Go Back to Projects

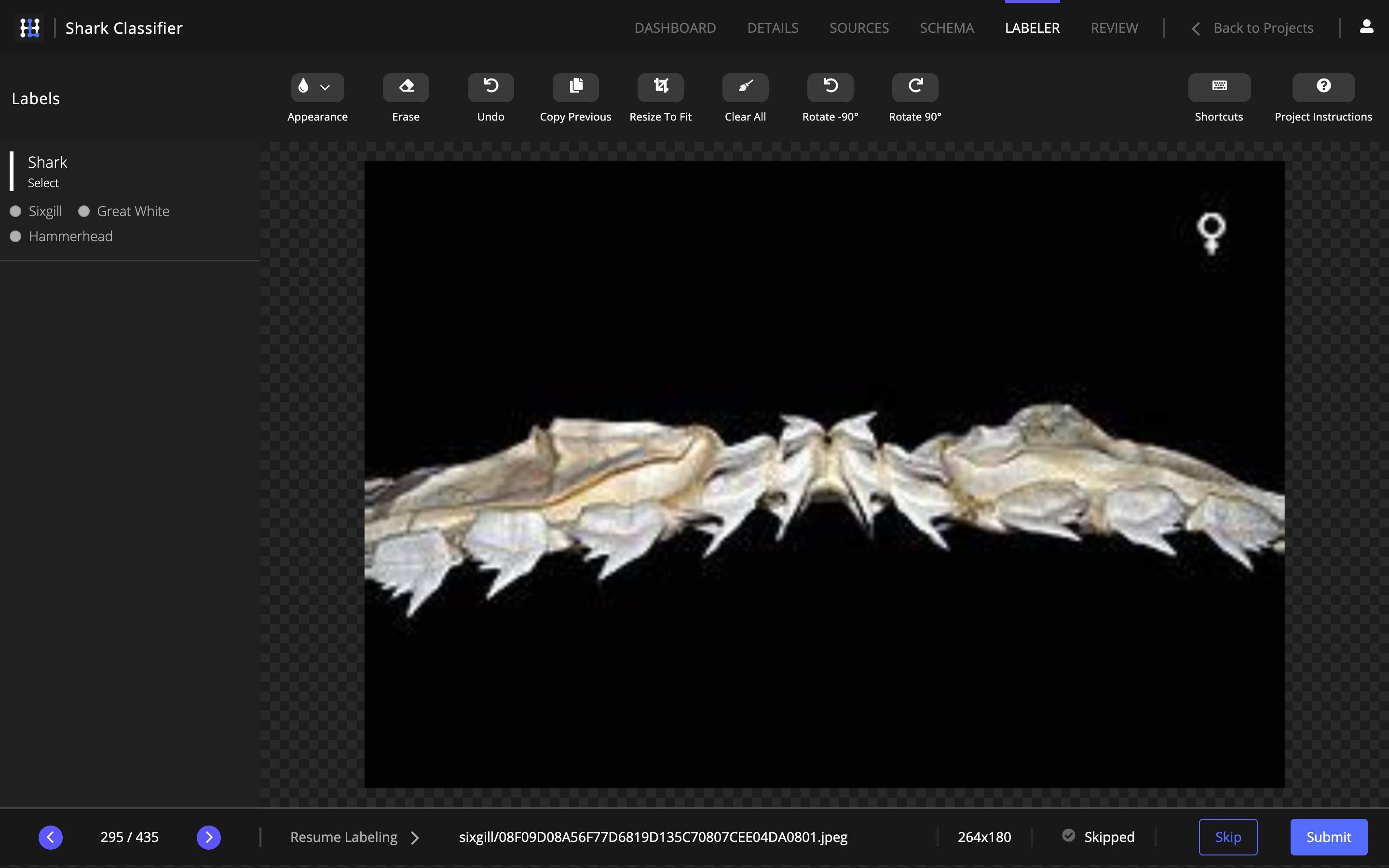tap(1253, 27)
